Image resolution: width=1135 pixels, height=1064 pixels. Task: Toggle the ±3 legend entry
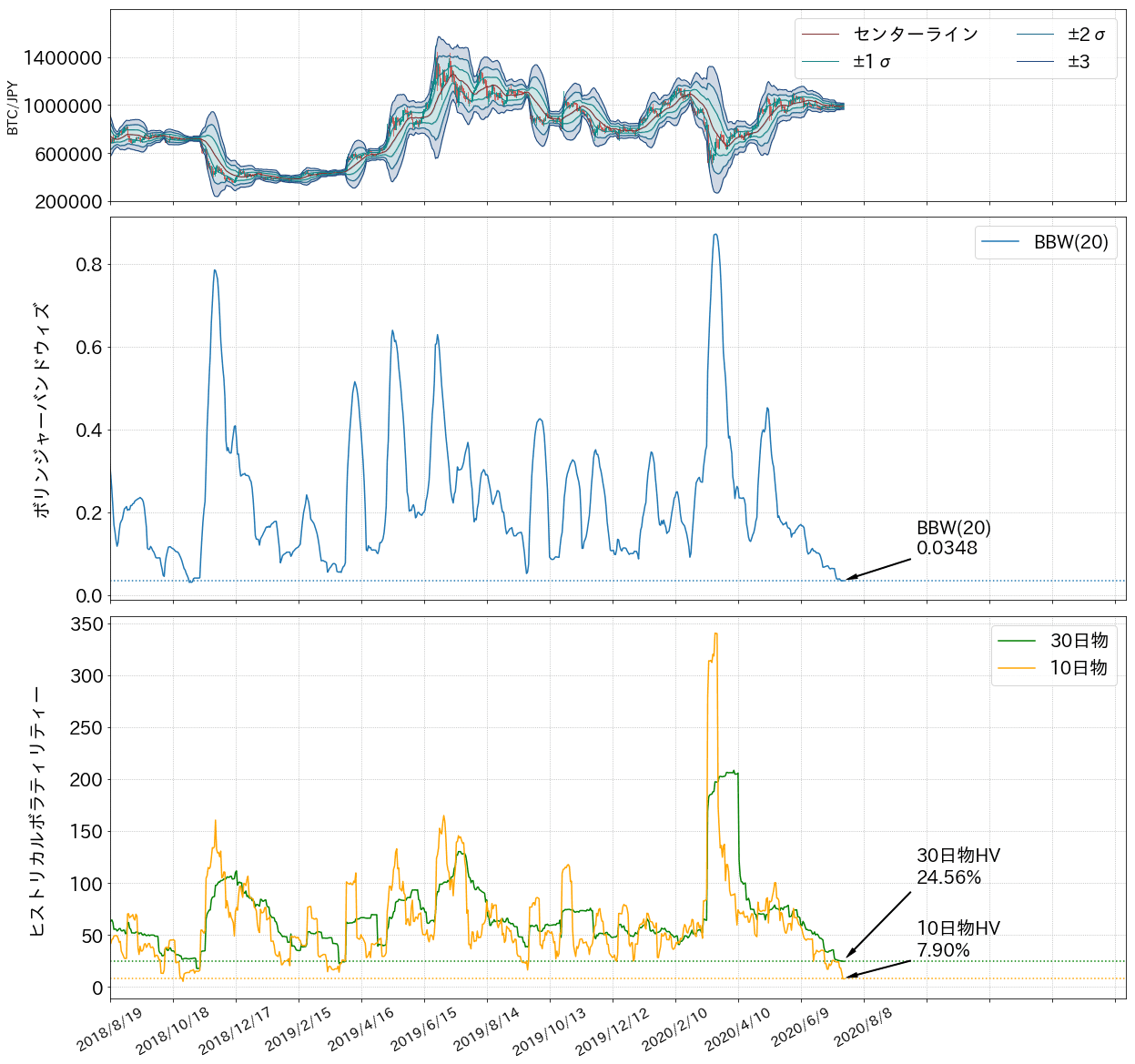click(1079, 63)
